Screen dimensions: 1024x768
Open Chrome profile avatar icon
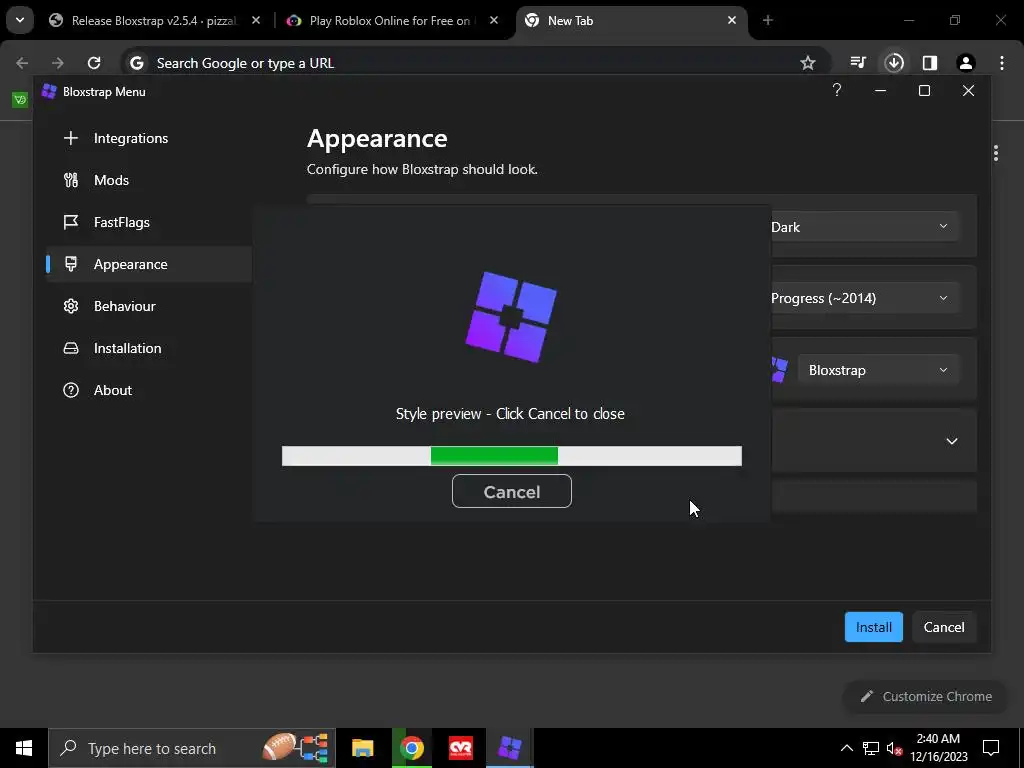[966, 63]
